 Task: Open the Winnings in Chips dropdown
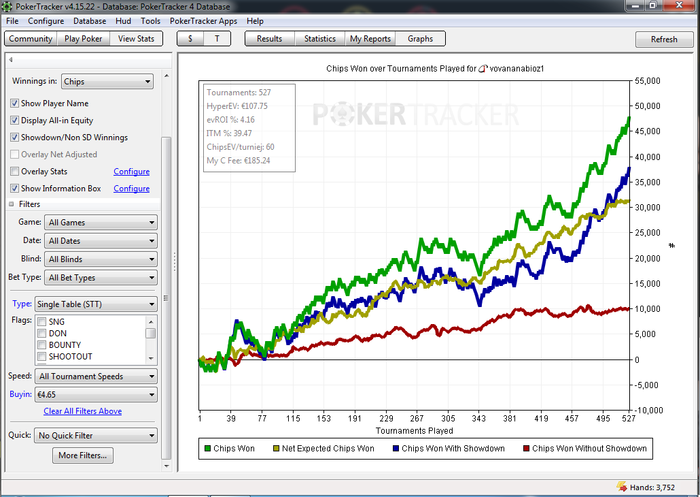[x=107, y=82]
